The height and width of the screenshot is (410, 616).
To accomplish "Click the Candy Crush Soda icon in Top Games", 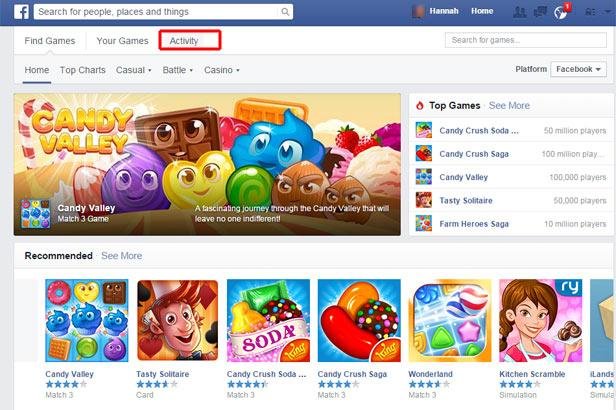I will [424, 130].
